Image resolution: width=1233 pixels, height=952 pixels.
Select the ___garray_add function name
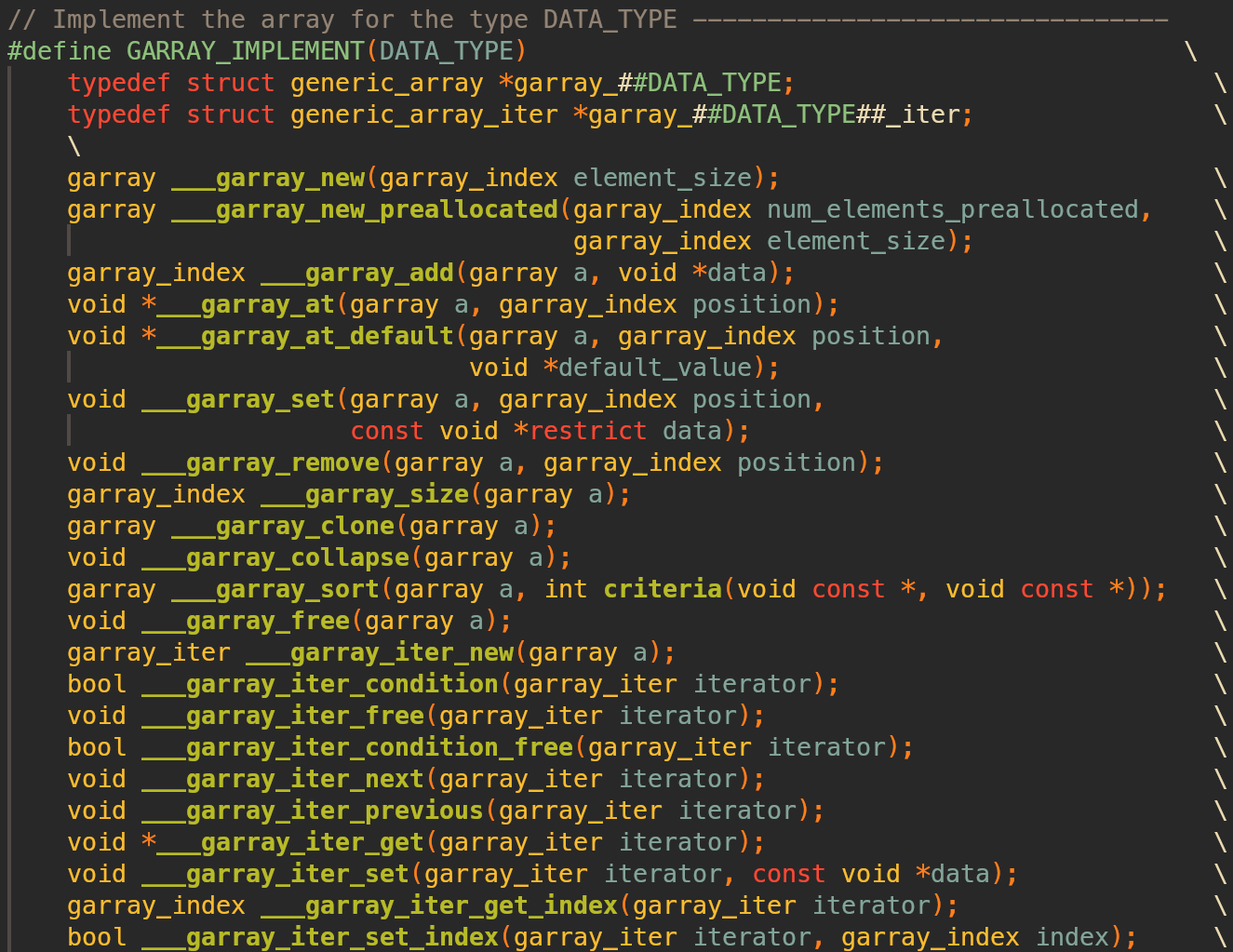tap(357, 273)
